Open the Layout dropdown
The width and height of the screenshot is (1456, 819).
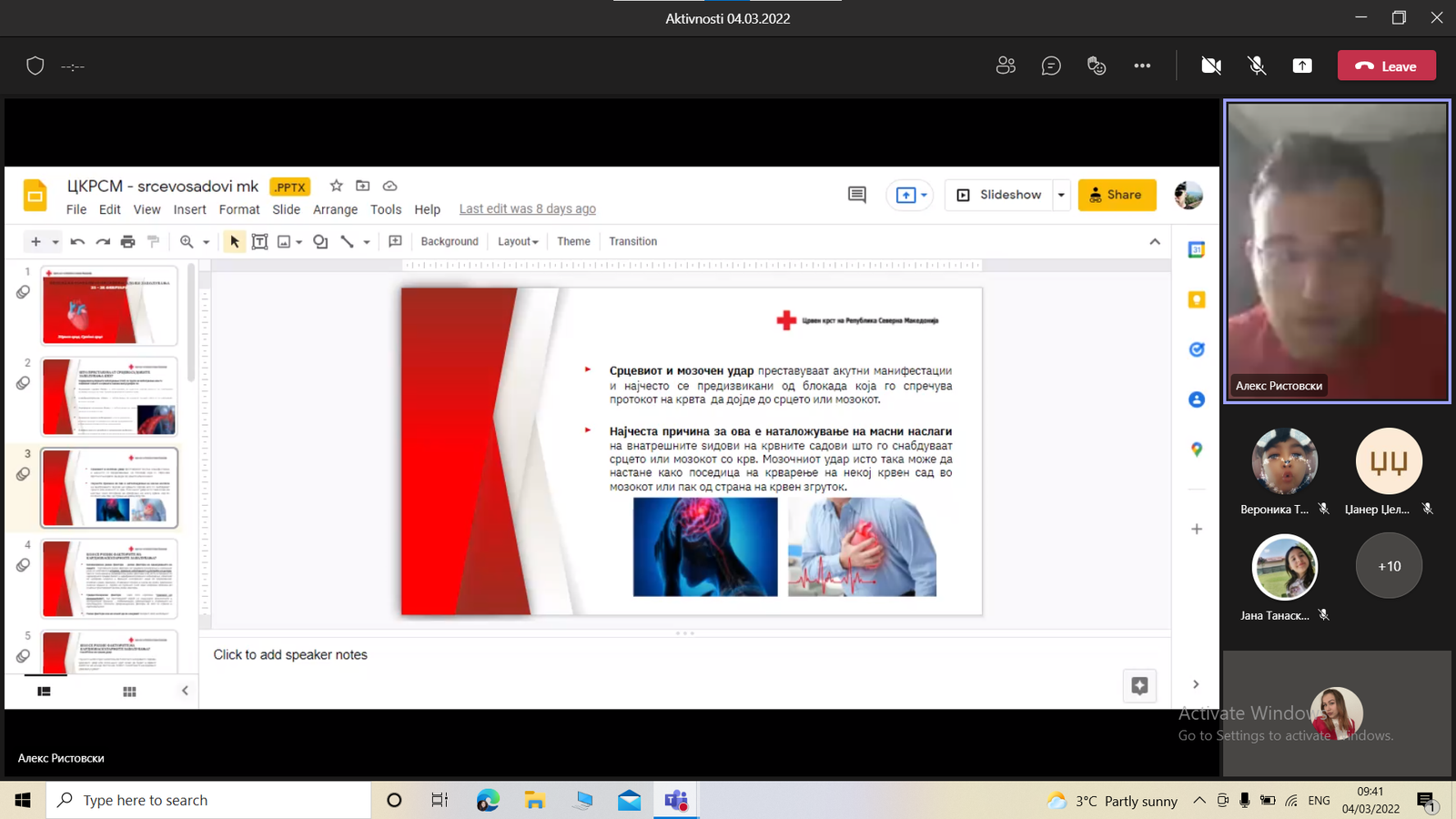518,242
